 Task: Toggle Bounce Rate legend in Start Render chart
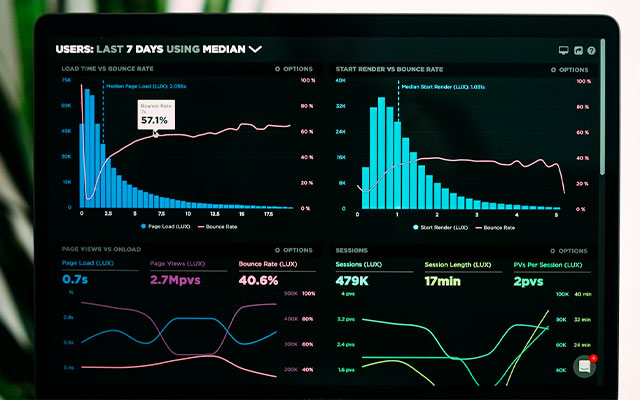coord(495,228)
